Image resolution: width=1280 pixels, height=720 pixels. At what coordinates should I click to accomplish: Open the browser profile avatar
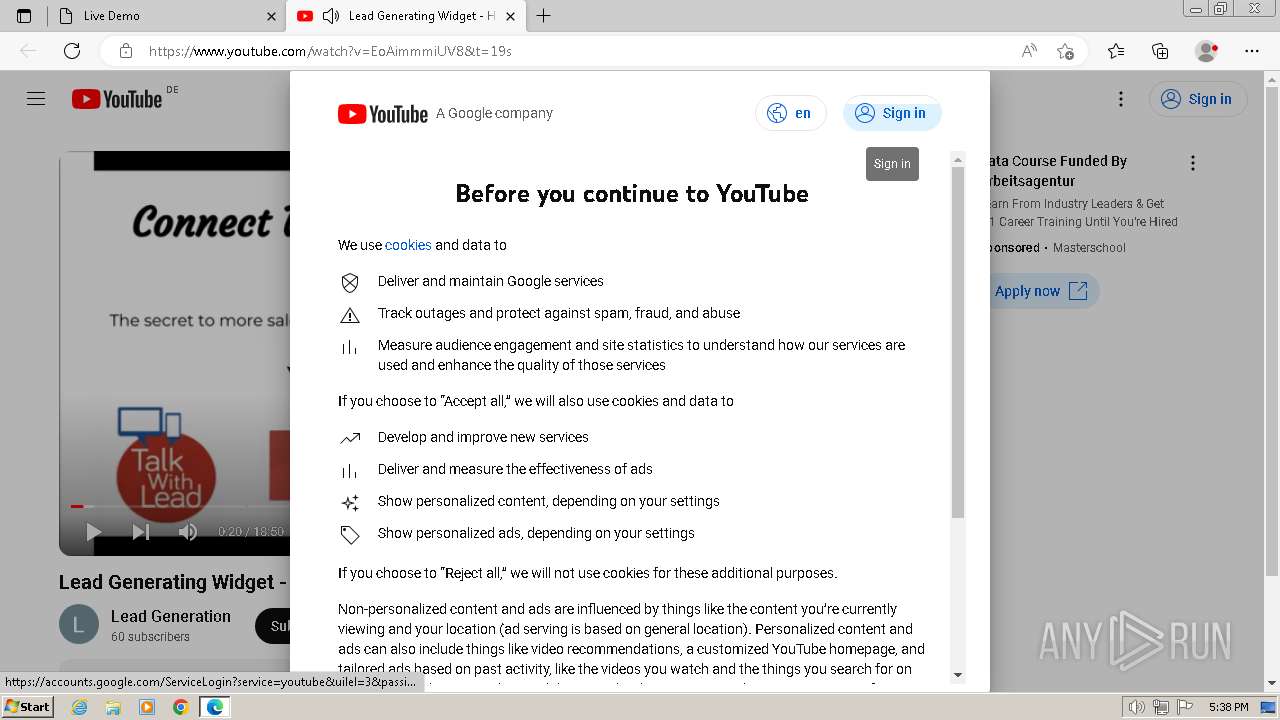[x=1207, y=51]
